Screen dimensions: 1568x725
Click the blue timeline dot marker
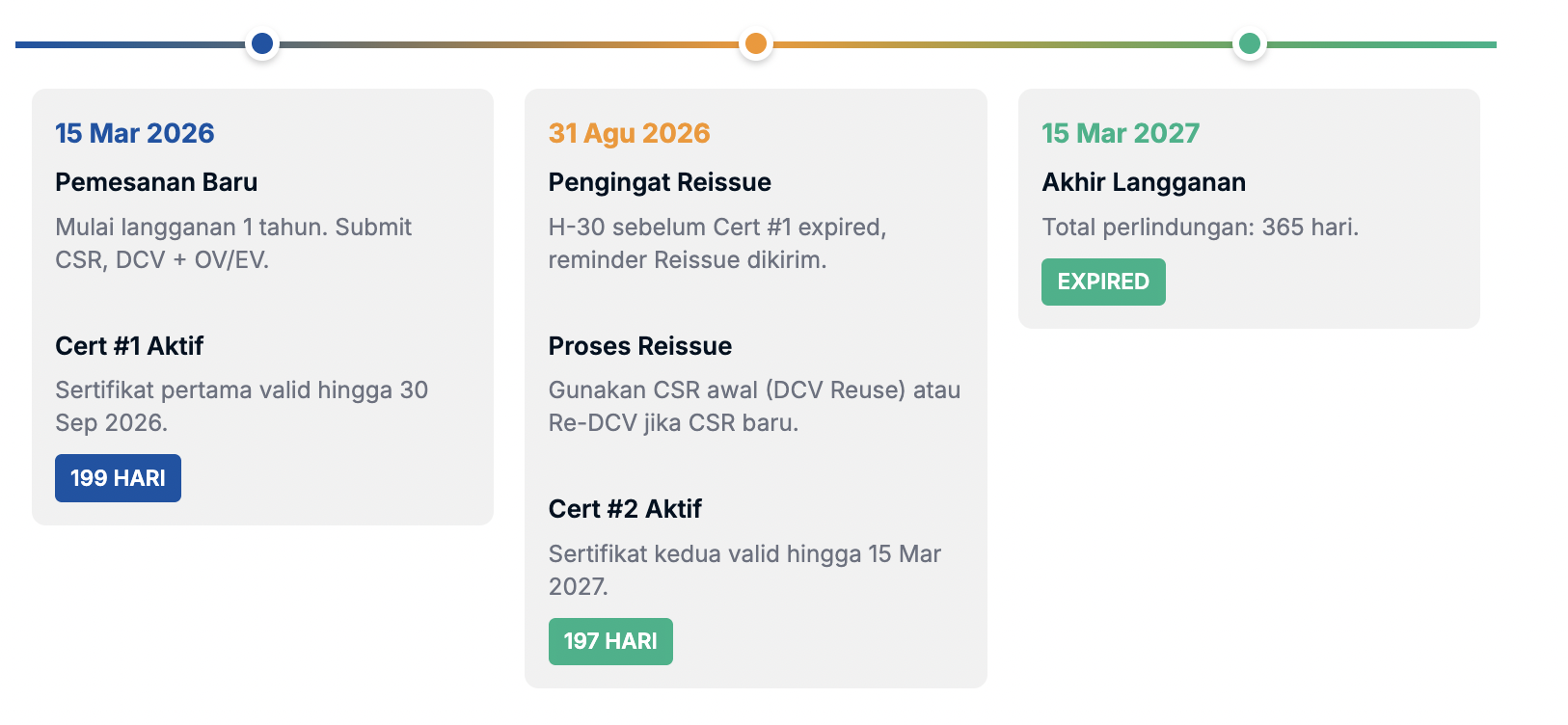point(262,43)
